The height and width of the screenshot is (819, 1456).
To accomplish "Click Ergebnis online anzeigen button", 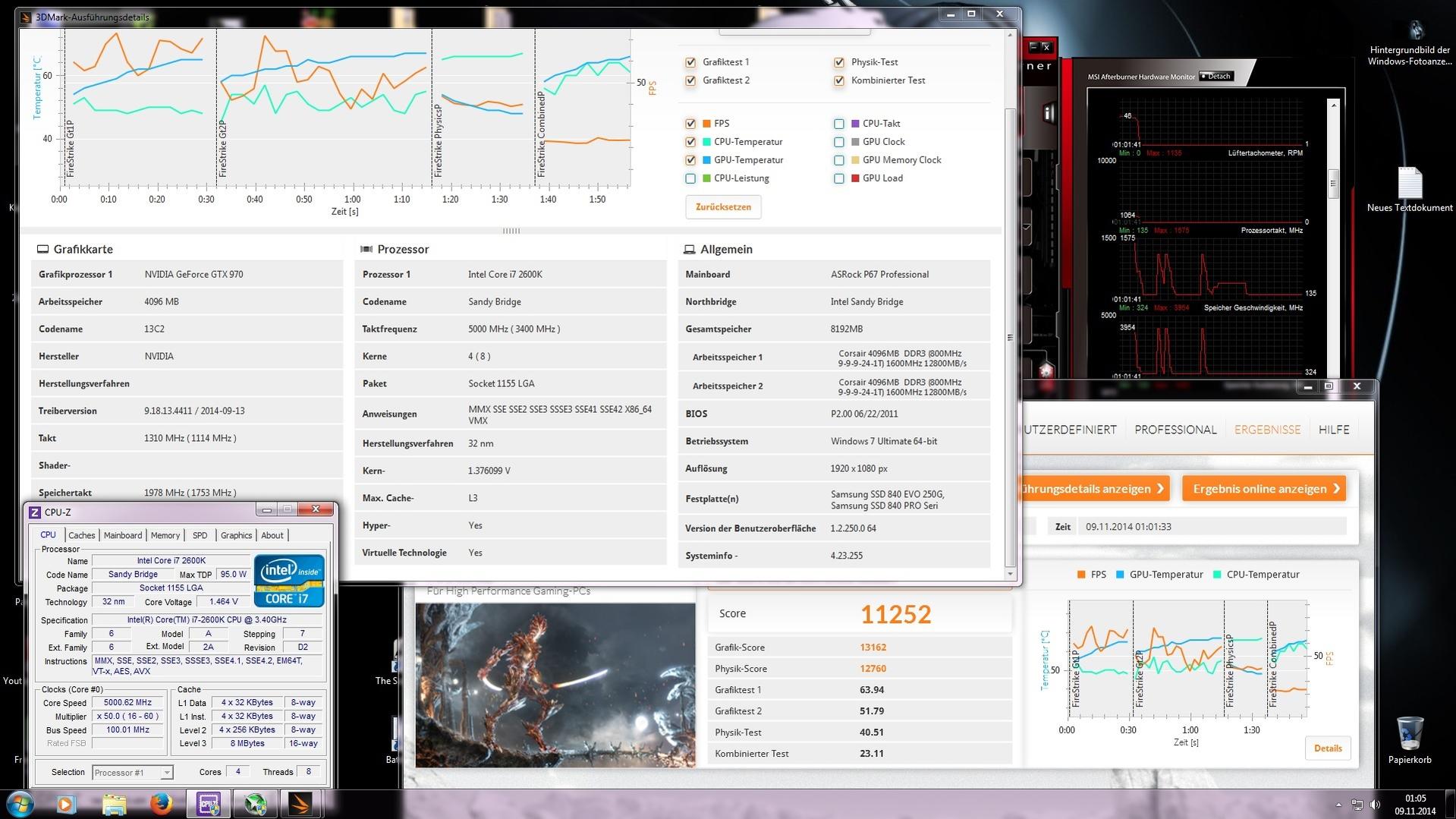I will [x=1264, y=489].
